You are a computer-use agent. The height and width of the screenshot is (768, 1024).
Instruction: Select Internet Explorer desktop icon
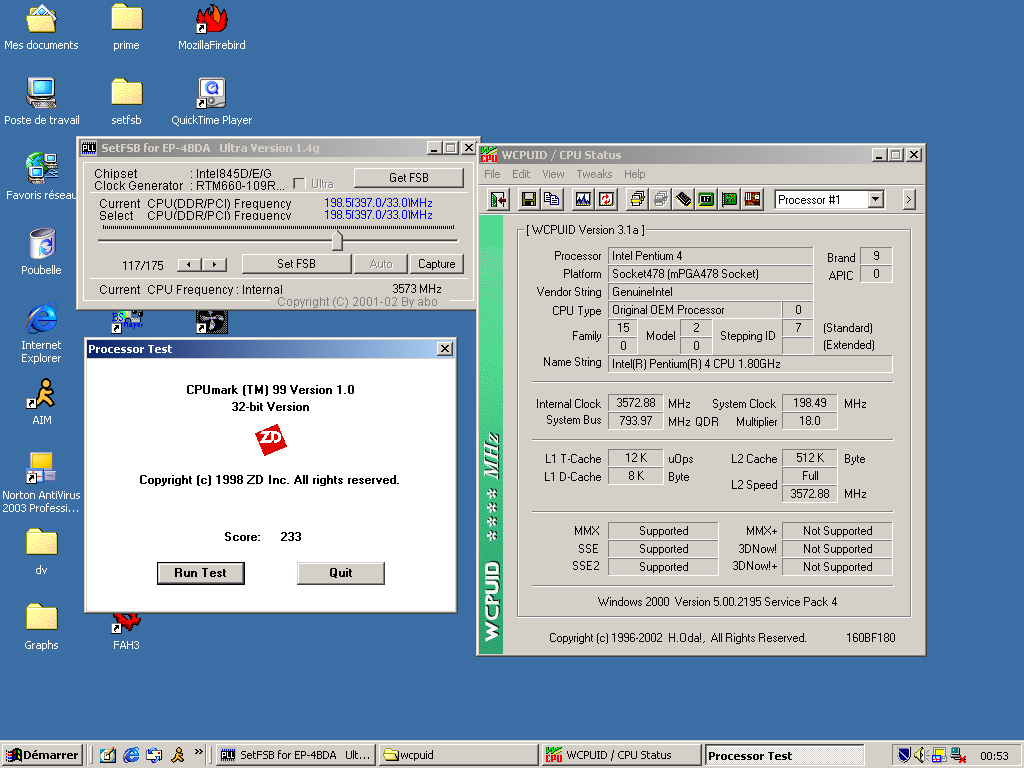pos(41,333)
